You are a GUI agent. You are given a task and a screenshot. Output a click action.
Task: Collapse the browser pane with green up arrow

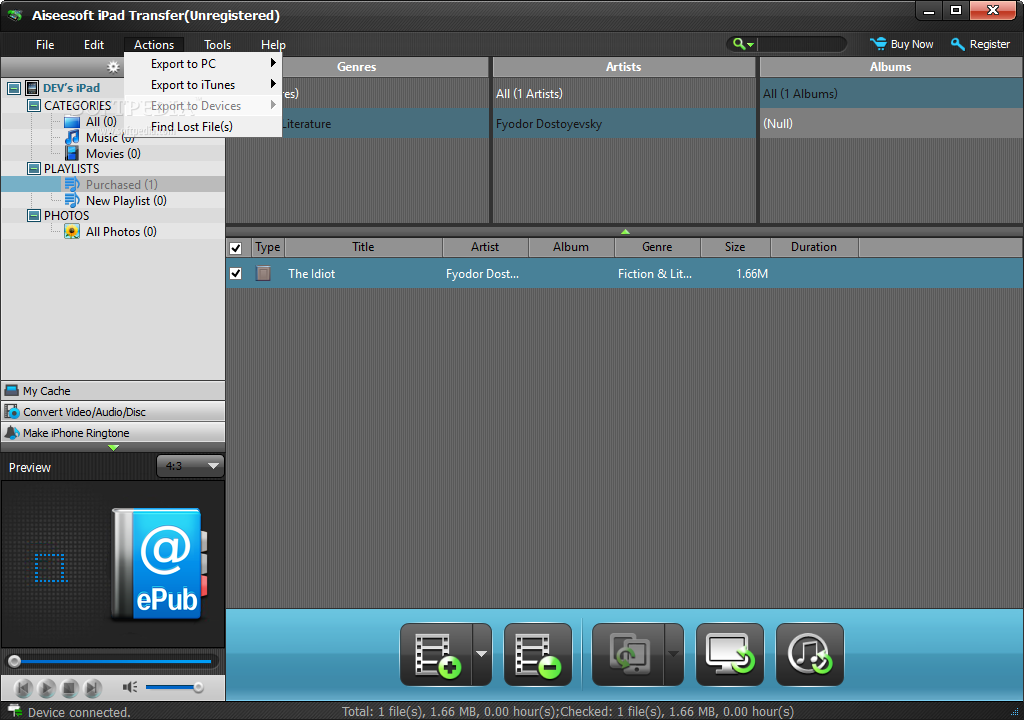[625, 231]
